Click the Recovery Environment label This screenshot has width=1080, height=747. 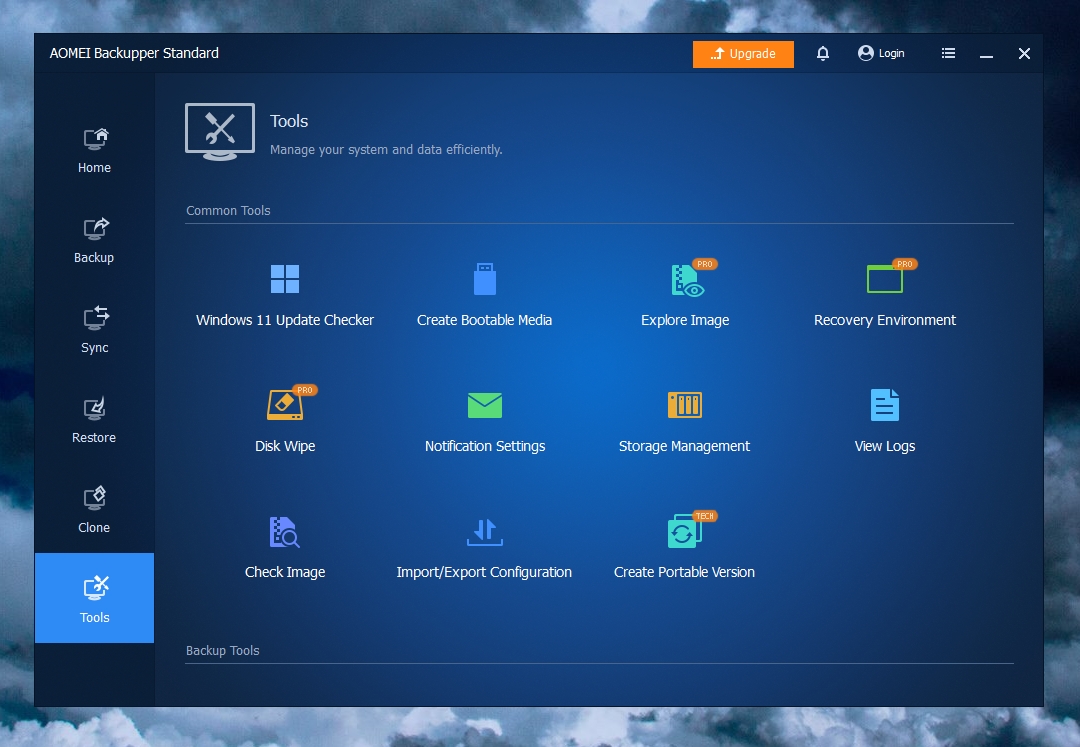885,320
